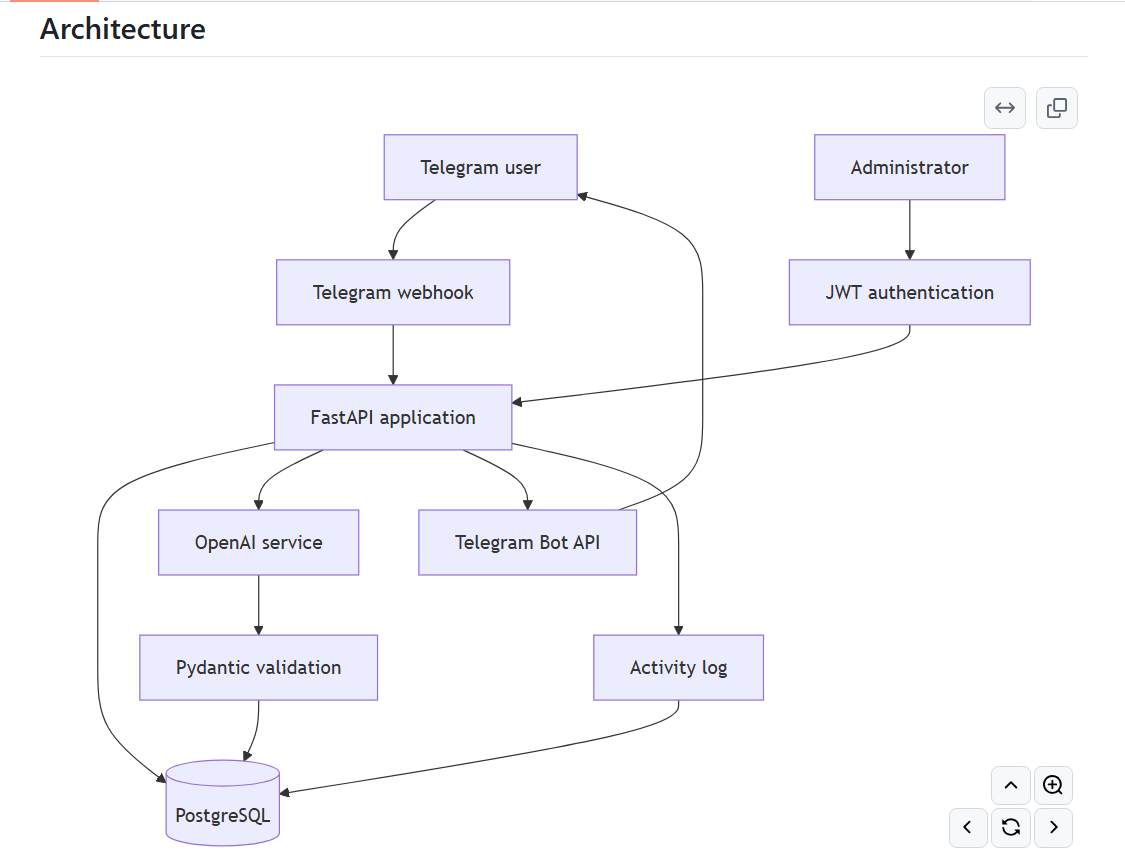This screenshot has height=851, width=1125.
Task: Click the Administrator node
Action: (909, 167)
